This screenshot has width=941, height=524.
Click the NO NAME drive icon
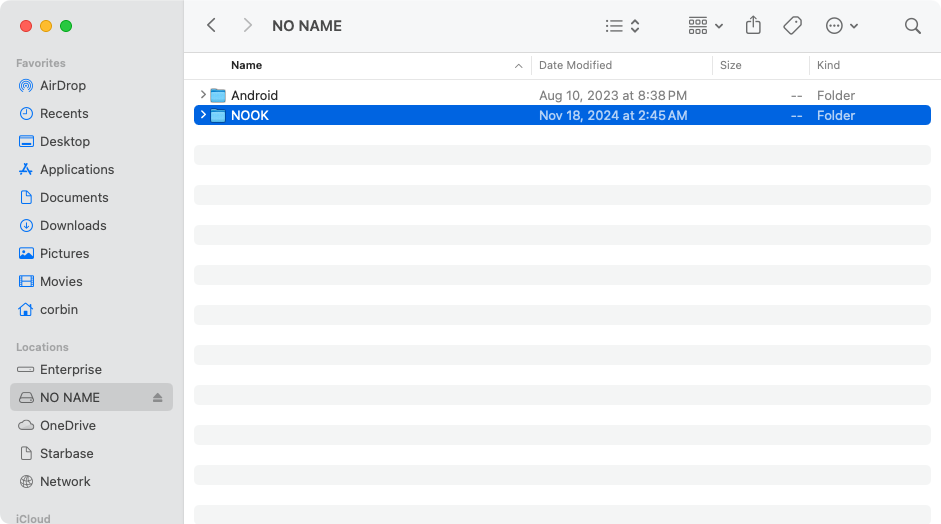26,397
